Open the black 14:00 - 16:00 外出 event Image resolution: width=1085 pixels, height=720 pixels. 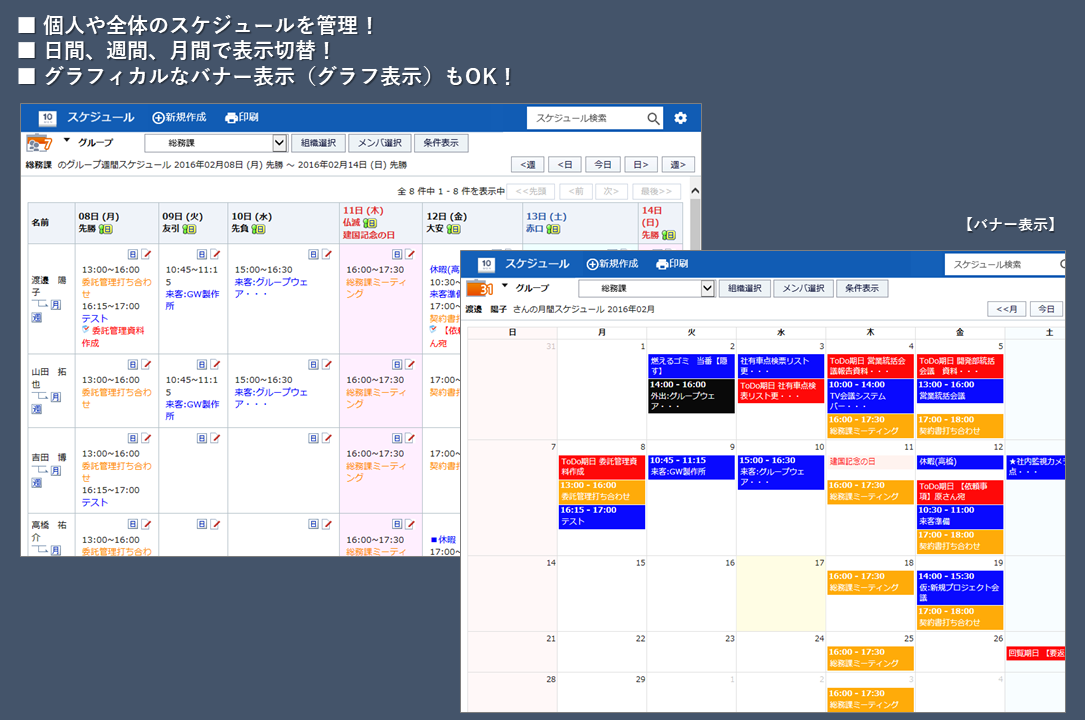click(691, 396)
